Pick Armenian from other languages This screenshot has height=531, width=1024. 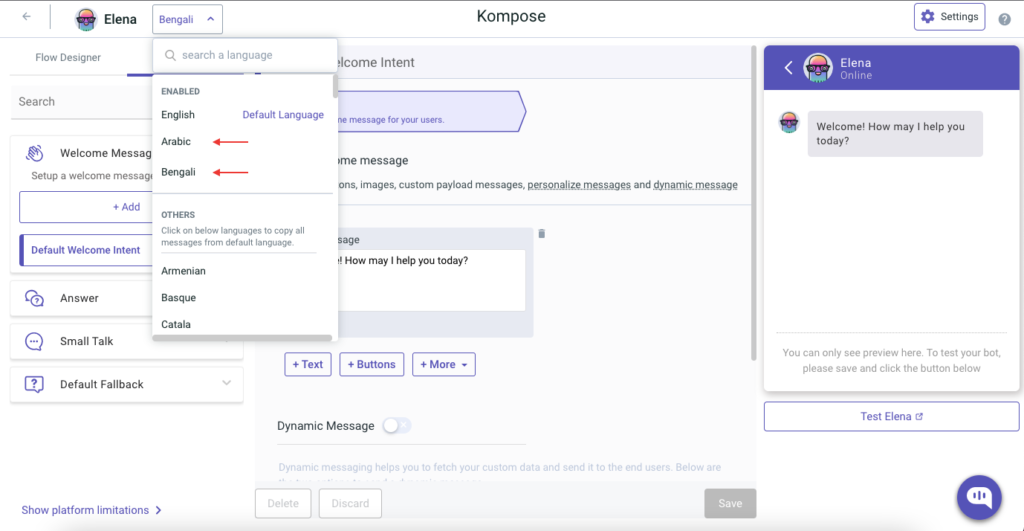[x=184, y=271]
